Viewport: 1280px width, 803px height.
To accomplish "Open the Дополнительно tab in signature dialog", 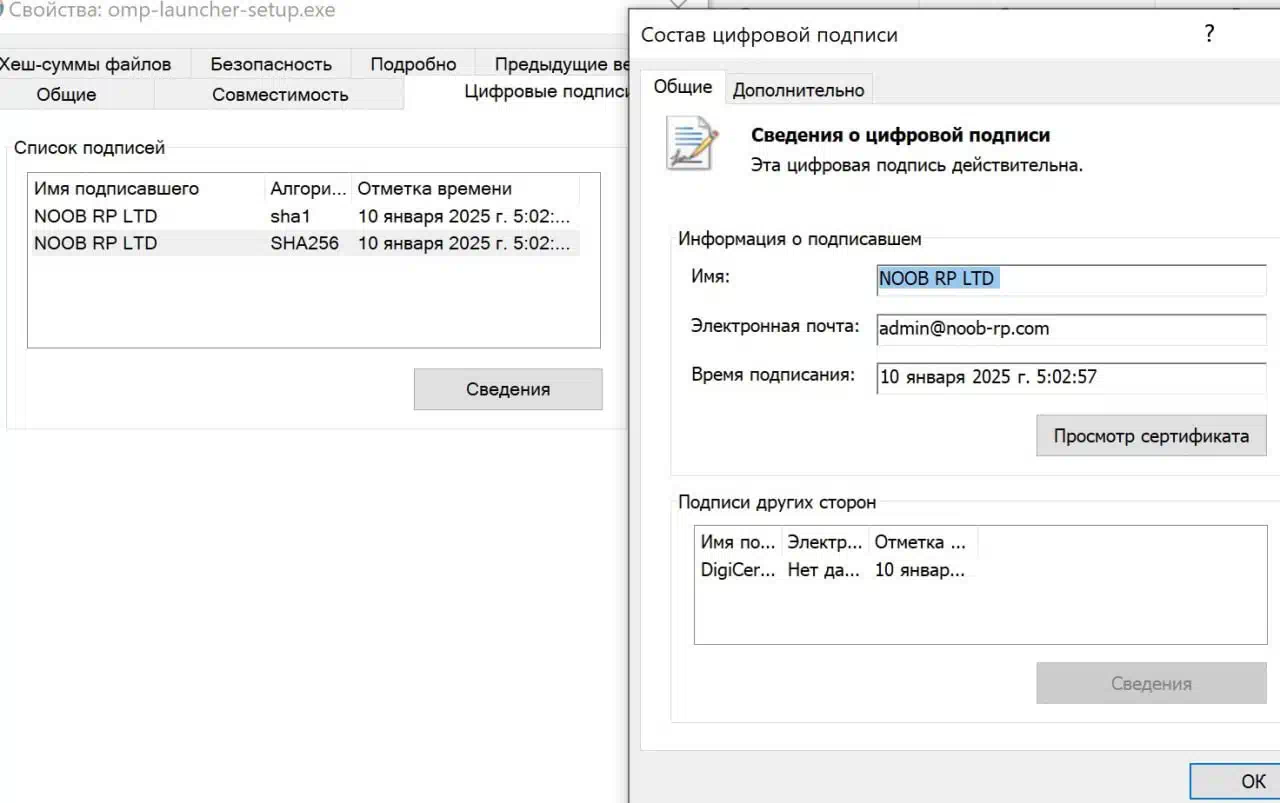I will click(798, 89).
